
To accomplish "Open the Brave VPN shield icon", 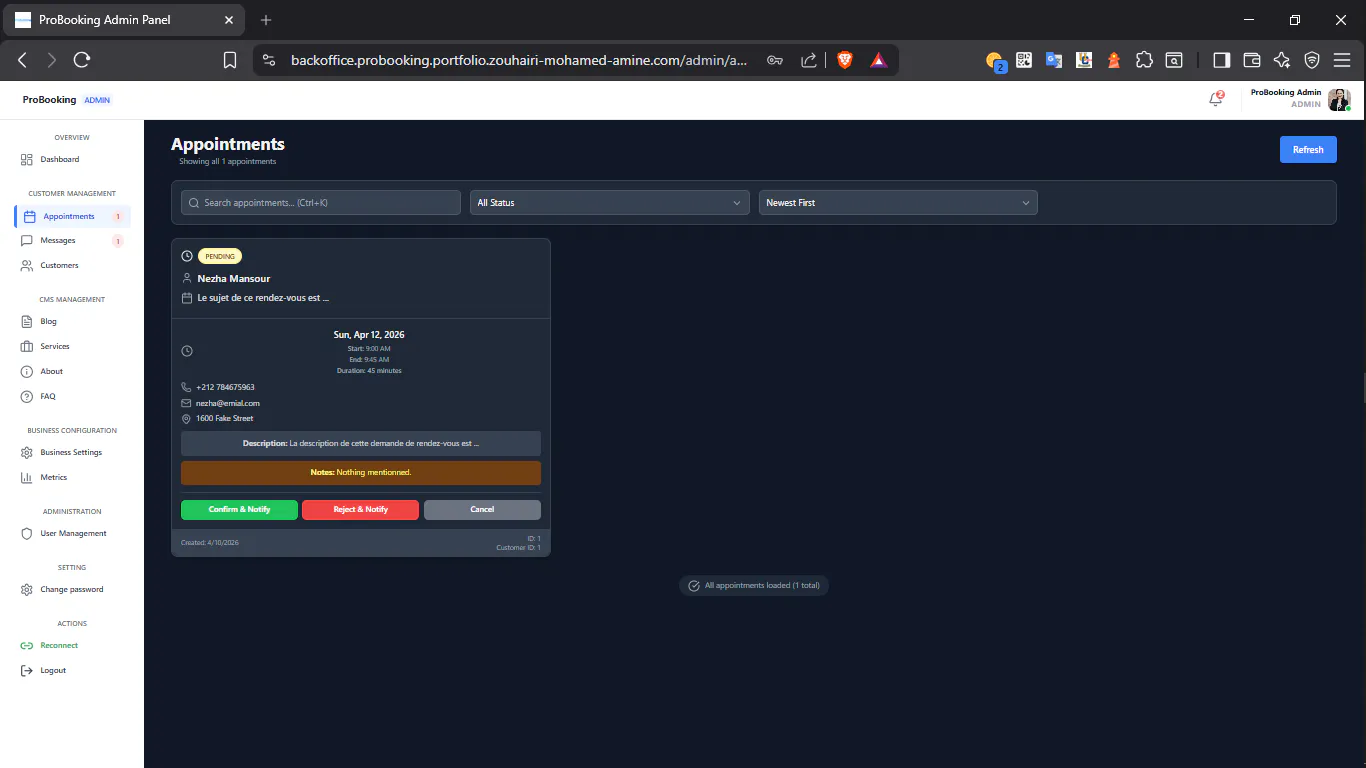I will coord(1312,60).
